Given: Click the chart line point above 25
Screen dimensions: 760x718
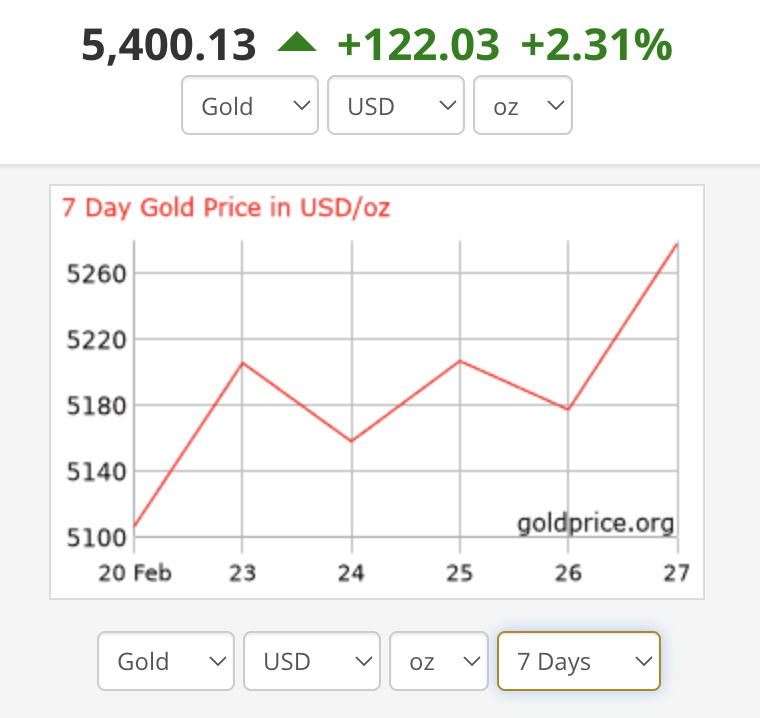Looking at the screenshot, I should tap(460, 360).
